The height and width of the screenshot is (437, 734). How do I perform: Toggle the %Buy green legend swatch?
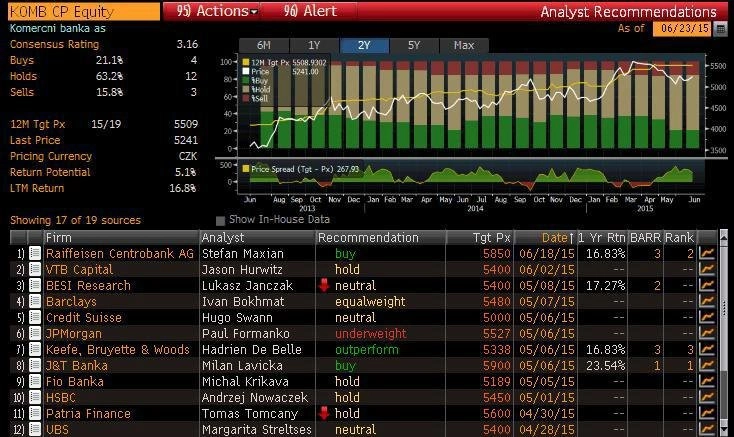[246, 80]
